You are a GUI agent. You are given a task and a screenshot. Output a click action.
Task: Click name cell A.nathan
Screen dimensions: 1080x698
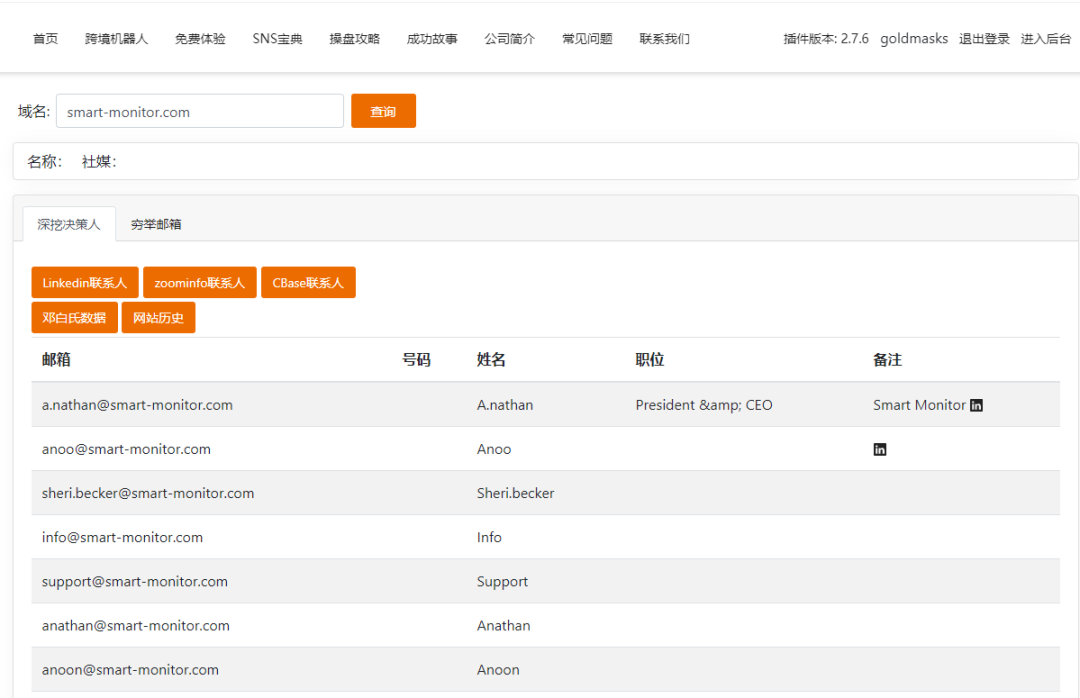(x=505, y=405)
